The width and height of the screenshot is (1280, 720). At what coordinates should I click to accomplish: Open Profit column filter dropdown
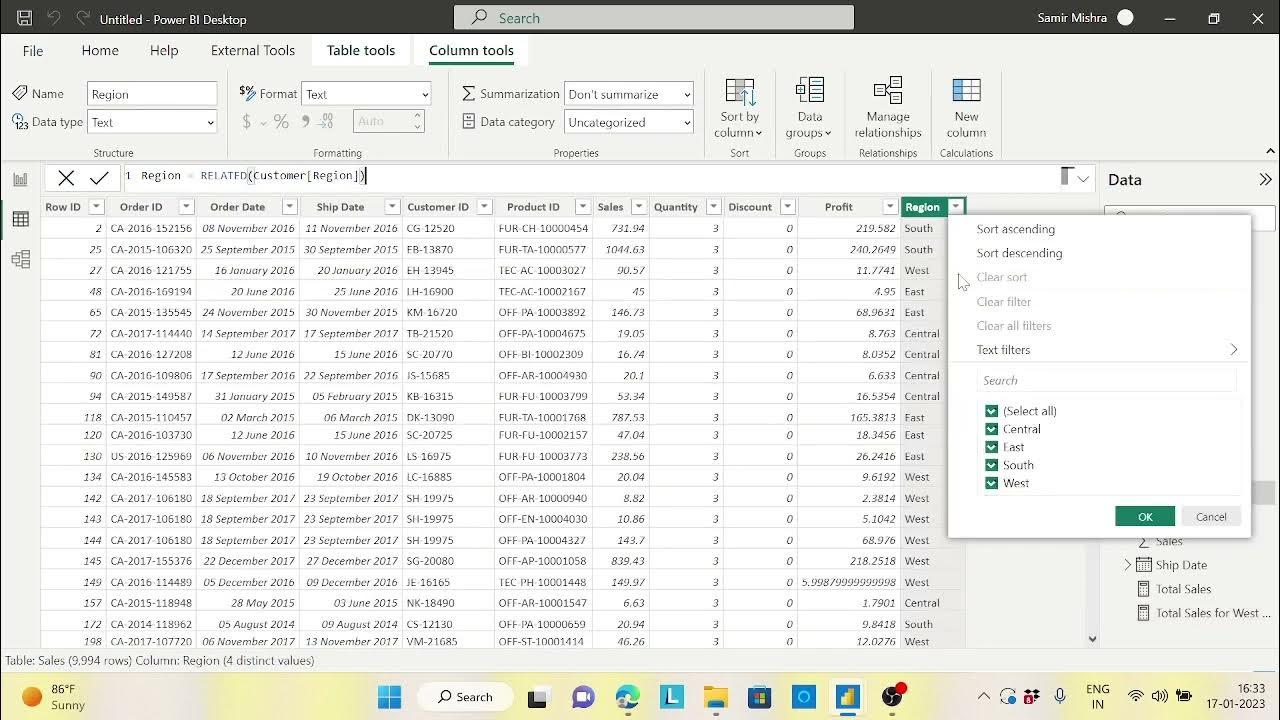tap(890, 207)
